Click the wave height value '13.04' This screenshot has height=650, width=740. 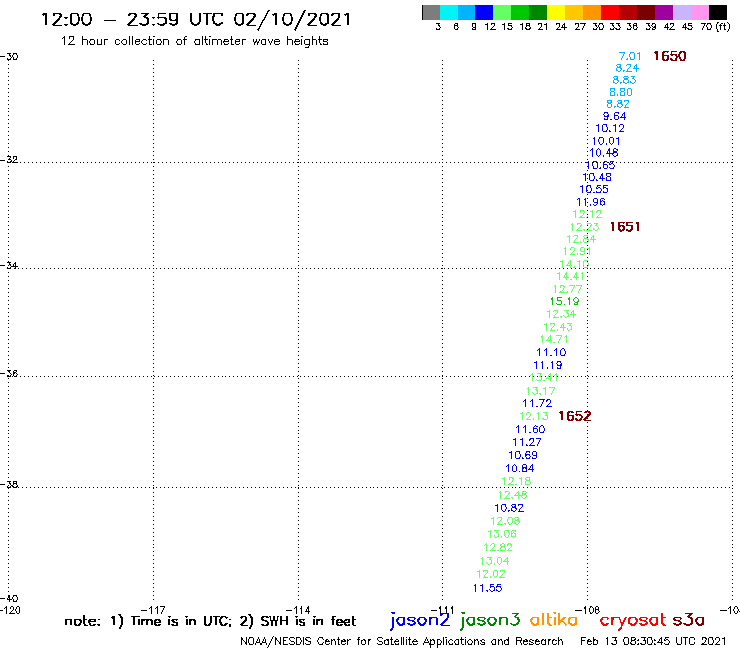click(495, 561)
